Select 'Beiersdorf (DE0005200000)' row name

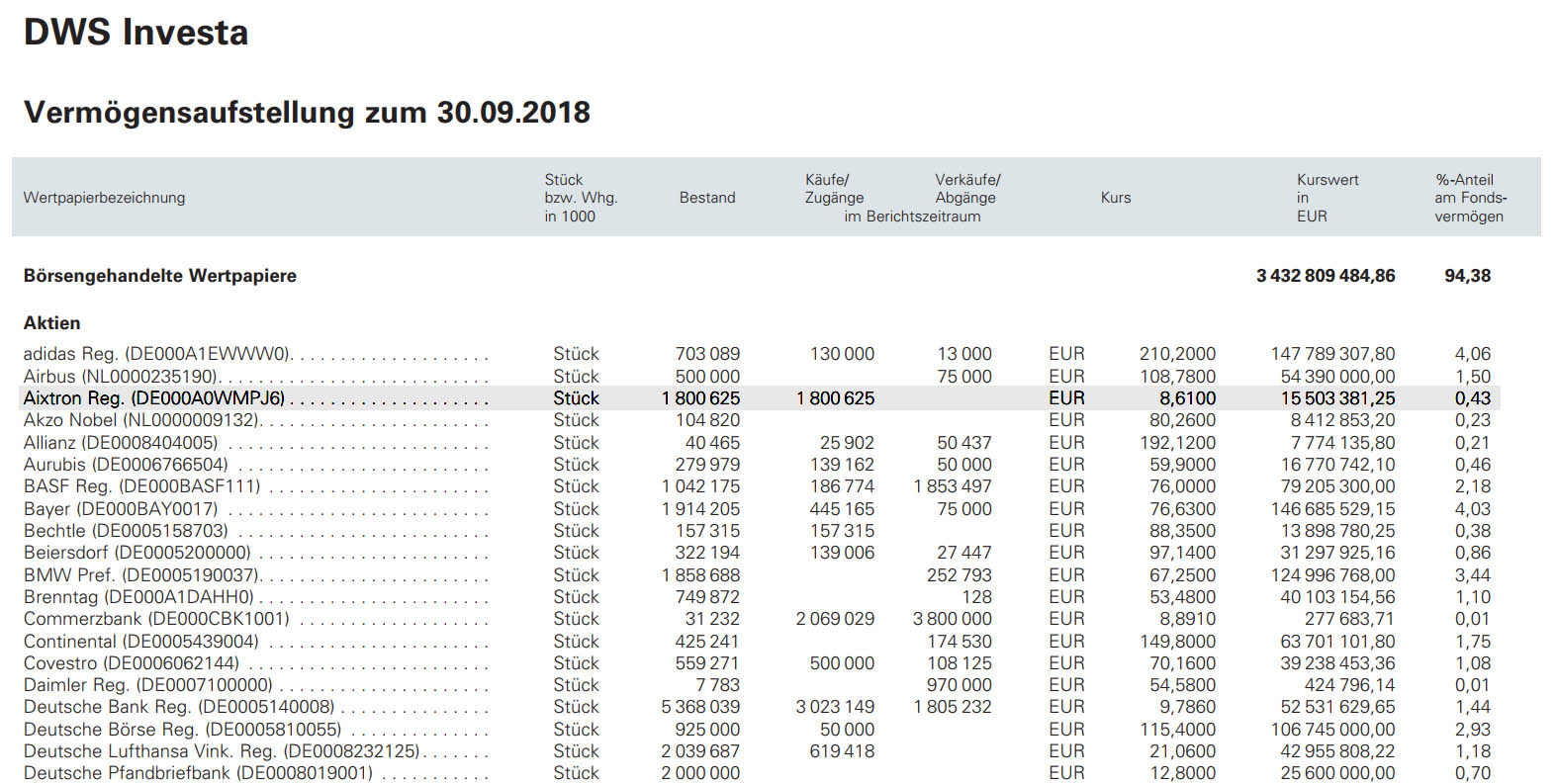point(137,553)
